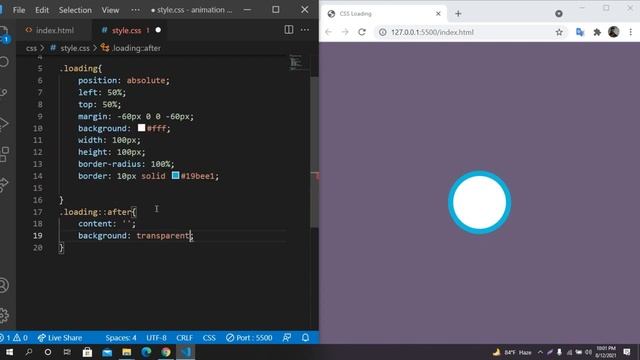Click the 'absolute' value on line 6
The height and width of the screenshot is (360, 640).
pos(146,80)
